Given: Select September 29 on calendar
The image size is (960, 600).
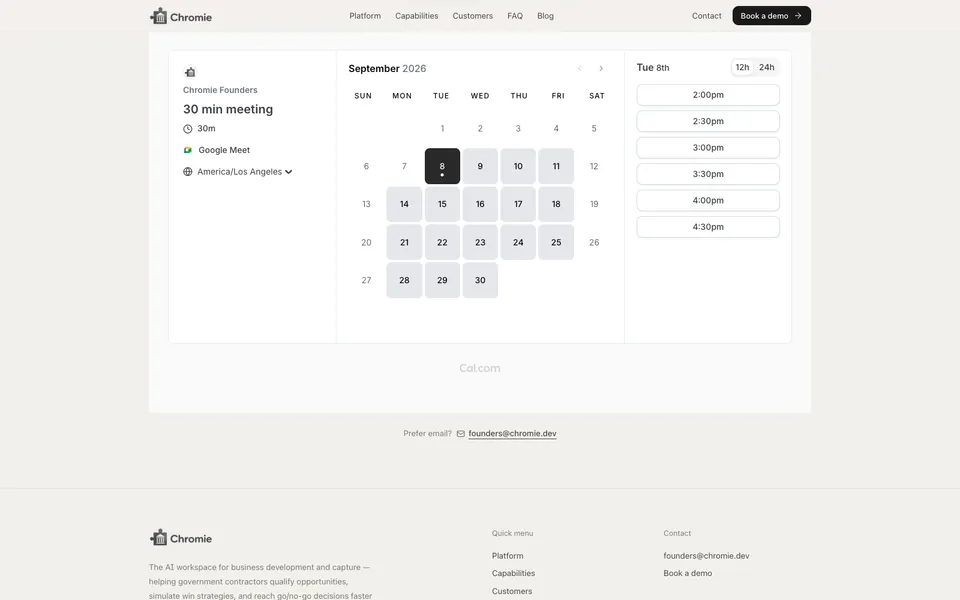Looking at the screenshot, I should pos(442,280).
